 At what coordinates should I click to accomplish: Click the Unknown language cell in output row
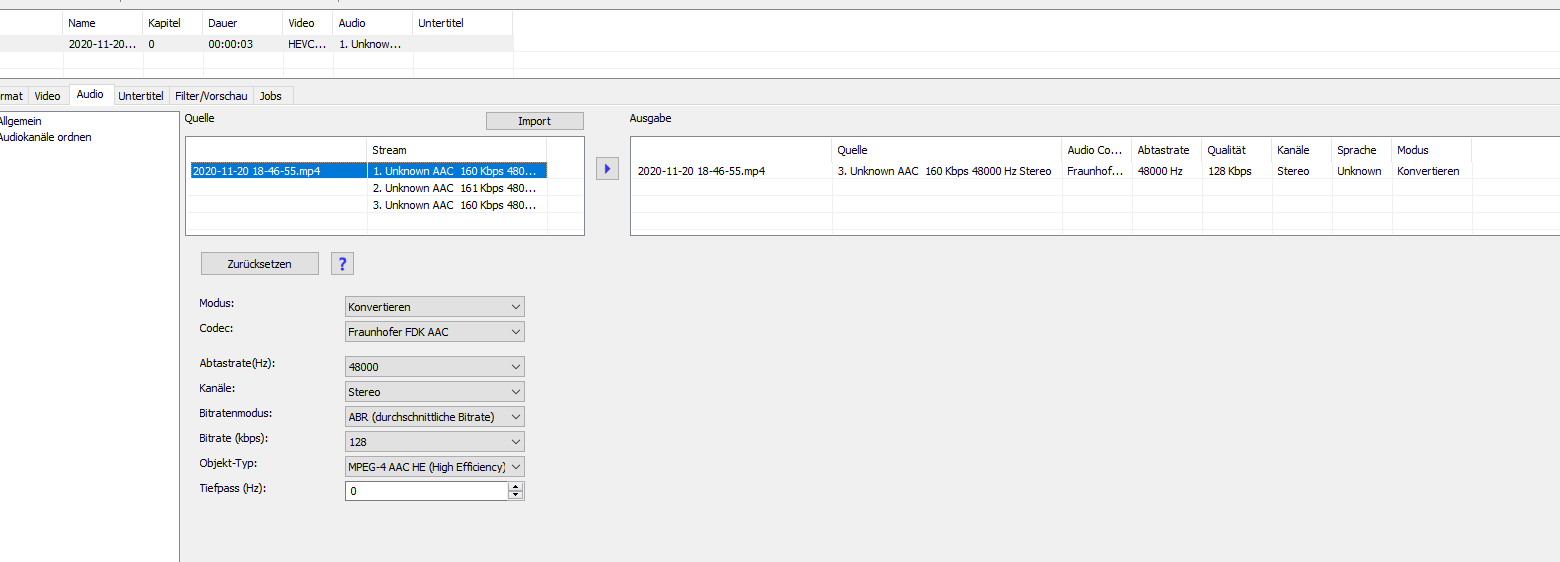1362,171
